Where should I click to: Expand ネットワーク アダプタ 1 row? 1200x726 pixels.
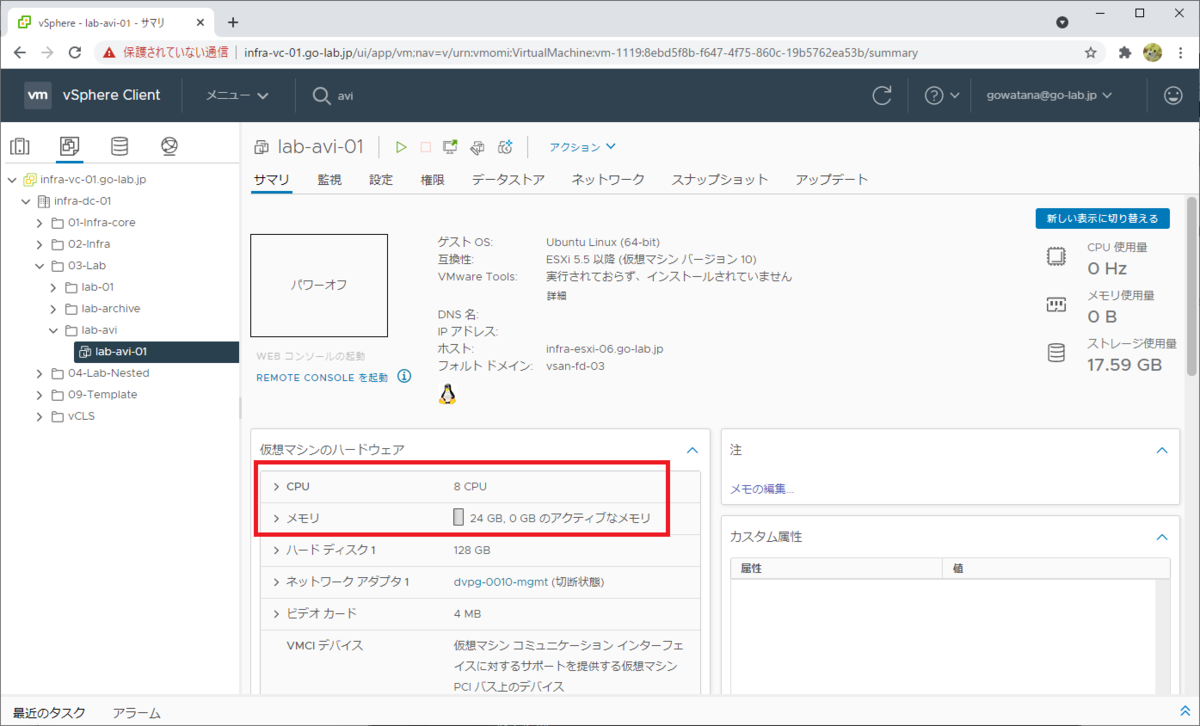click(x=277, y=582)
